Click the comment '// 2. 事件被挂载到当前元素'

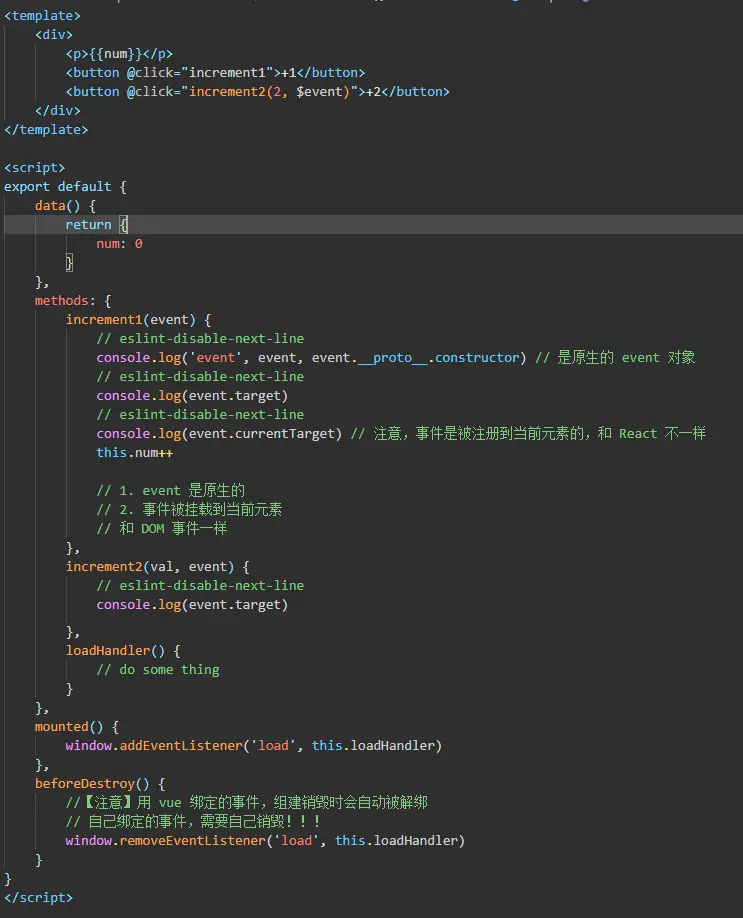[189, 509]
